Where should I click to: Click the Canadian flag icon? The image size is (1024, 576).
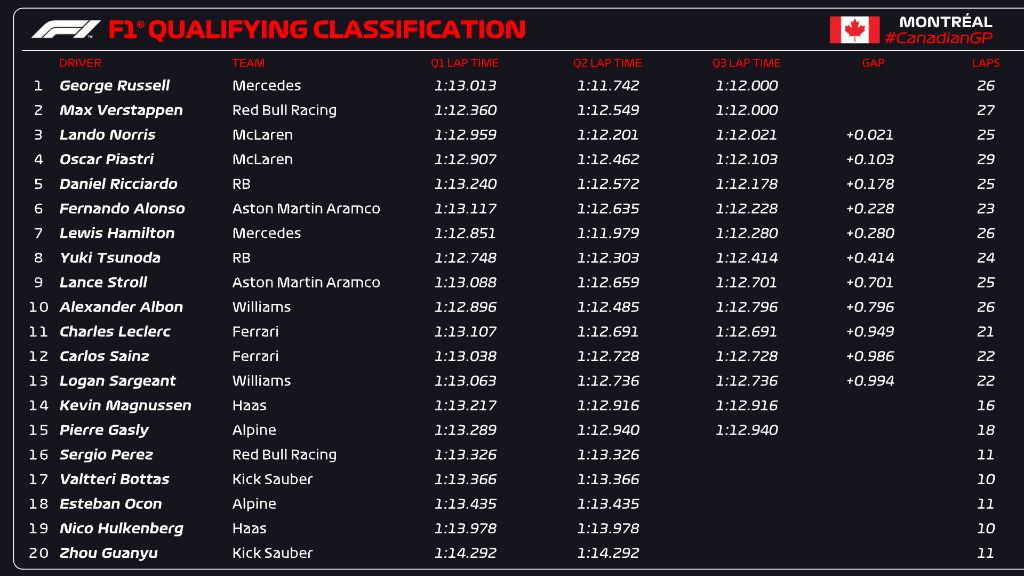[854, 30]
